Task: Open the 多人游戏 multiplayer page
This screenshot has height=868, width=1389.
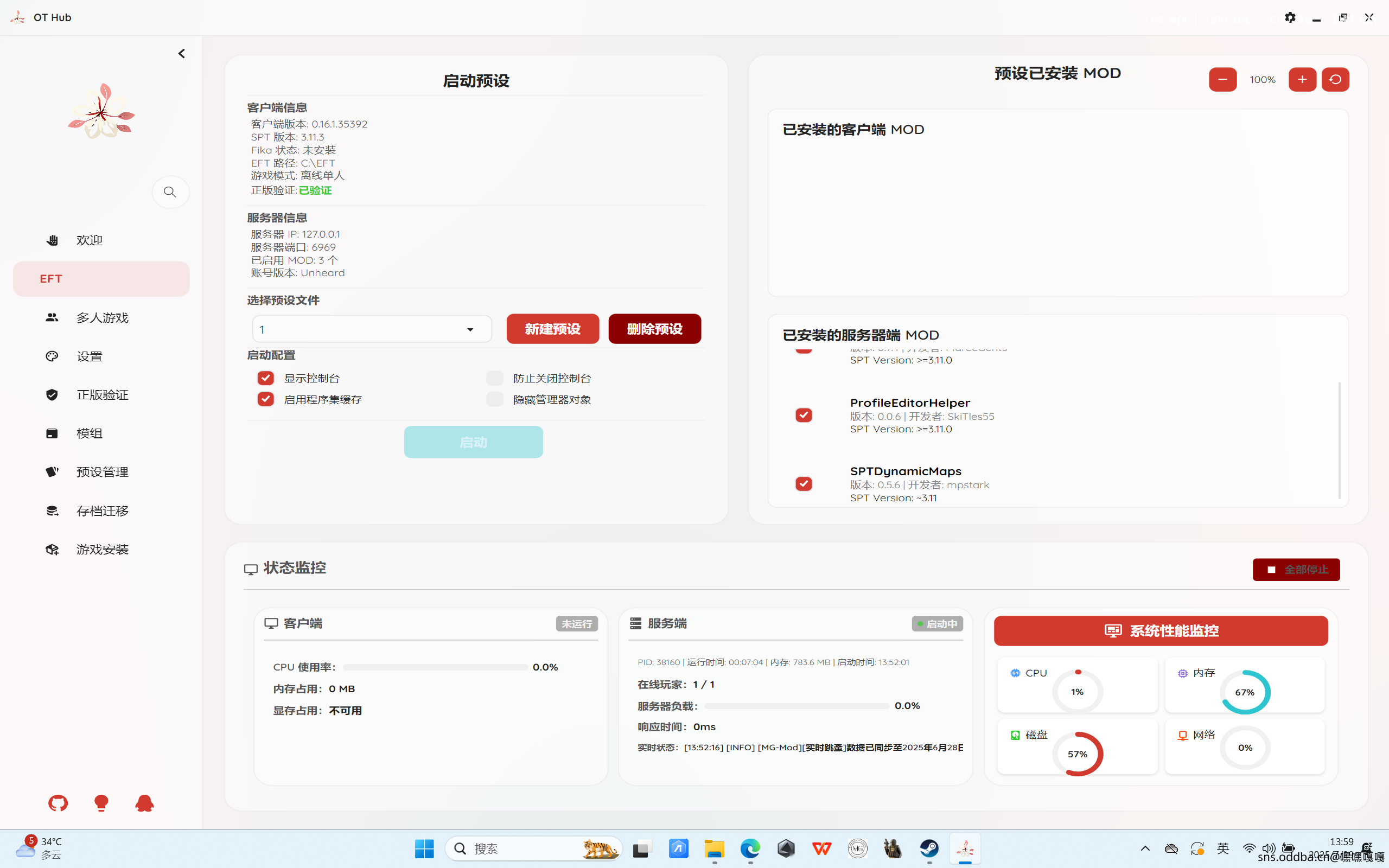Action: tap(101, 317)
